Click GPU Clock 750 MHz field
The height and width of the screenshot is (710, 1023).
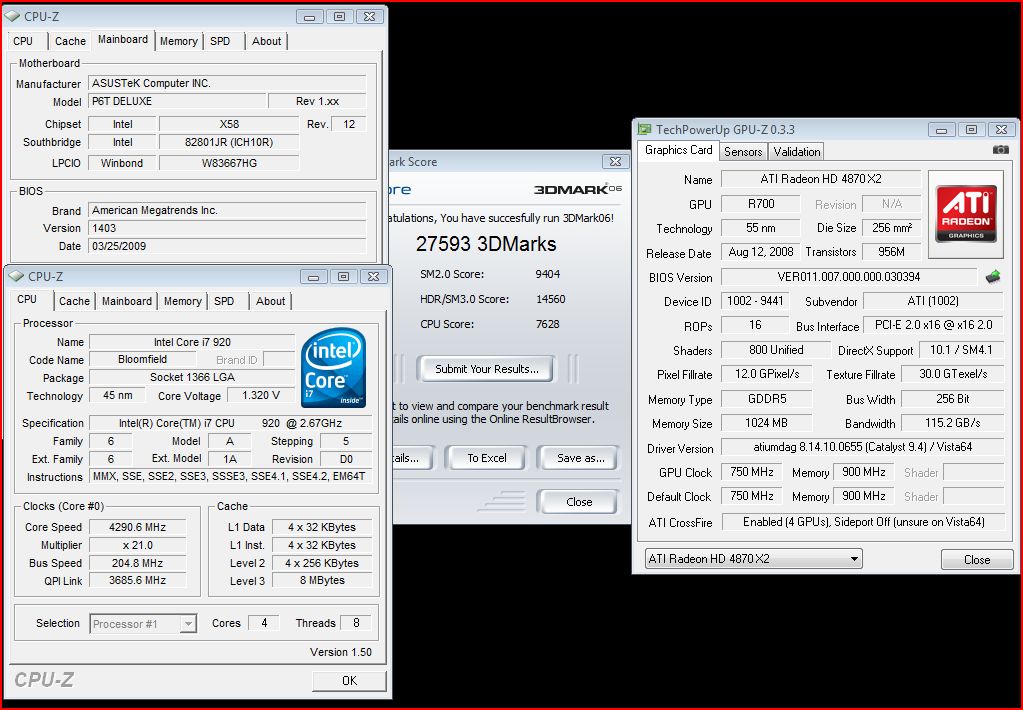pos(752,472)
